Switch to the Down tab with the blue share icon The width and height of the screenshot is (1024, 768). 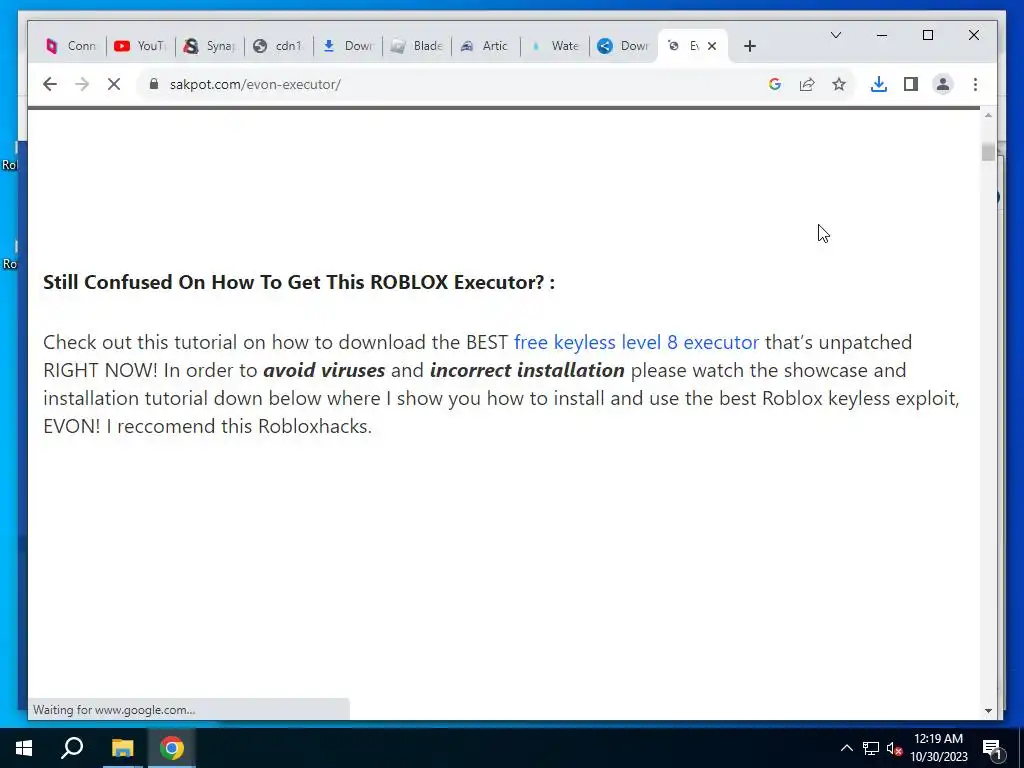click(x=624, y=46)
